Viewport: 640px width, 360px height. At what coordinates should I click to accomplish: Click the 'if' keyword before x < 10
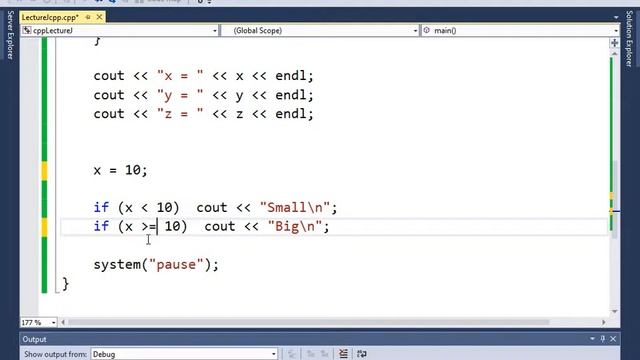(101, 207)
